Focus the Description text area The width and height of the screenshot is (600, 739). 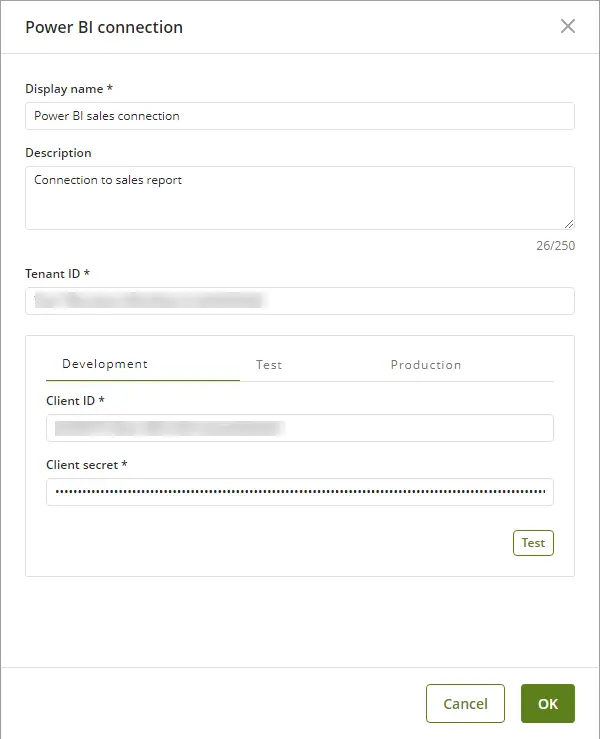[300, 198]
